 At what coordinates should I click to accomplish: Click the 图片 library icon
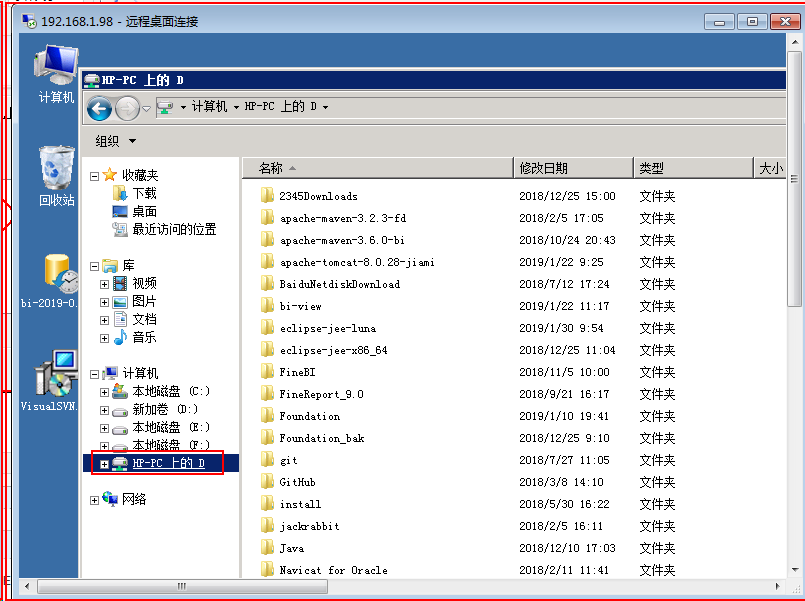pyautogui.click(x=120, y=302)
